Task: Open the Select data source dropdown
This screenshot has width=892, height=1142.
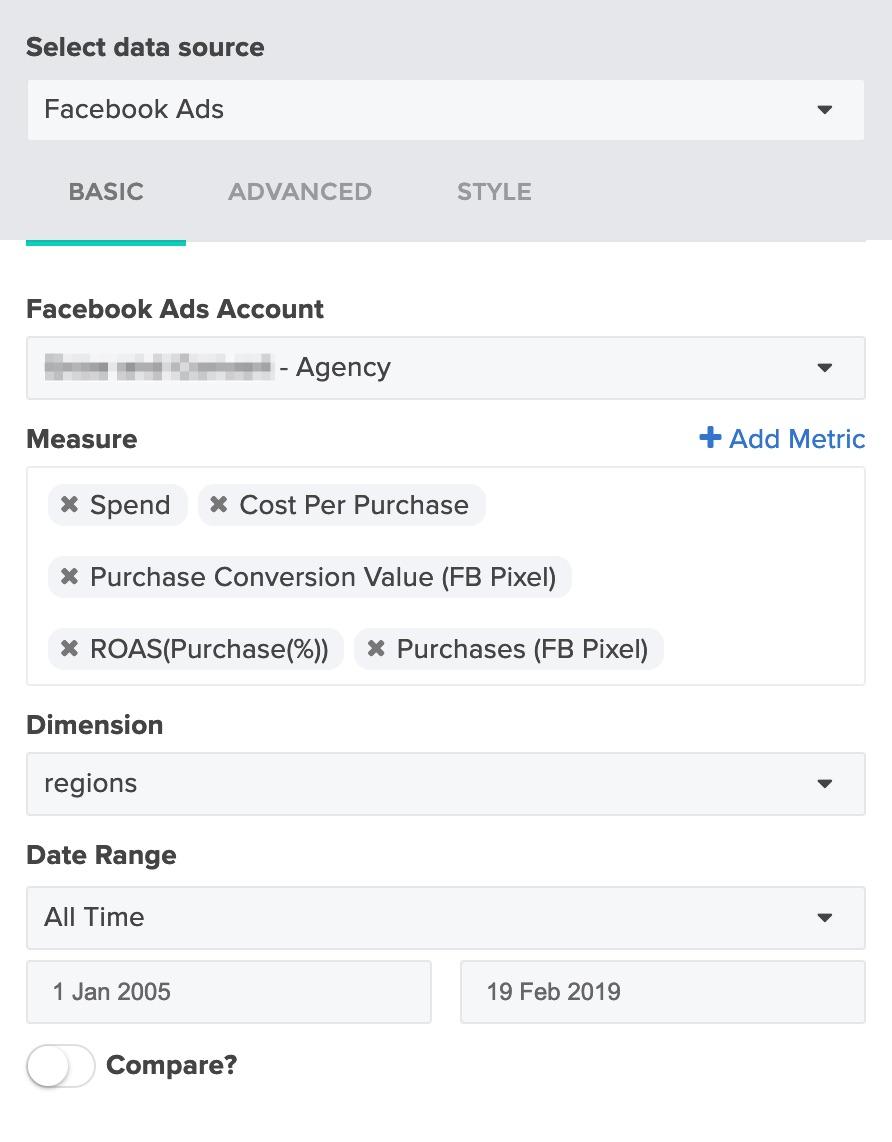Action: click(446, 110)
